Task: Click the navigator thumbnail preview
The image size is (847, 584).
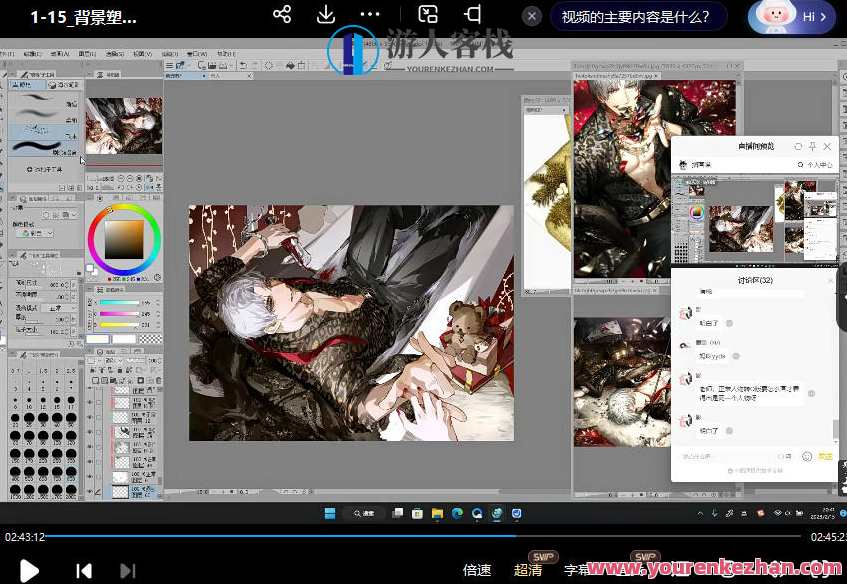Action: 124,125
